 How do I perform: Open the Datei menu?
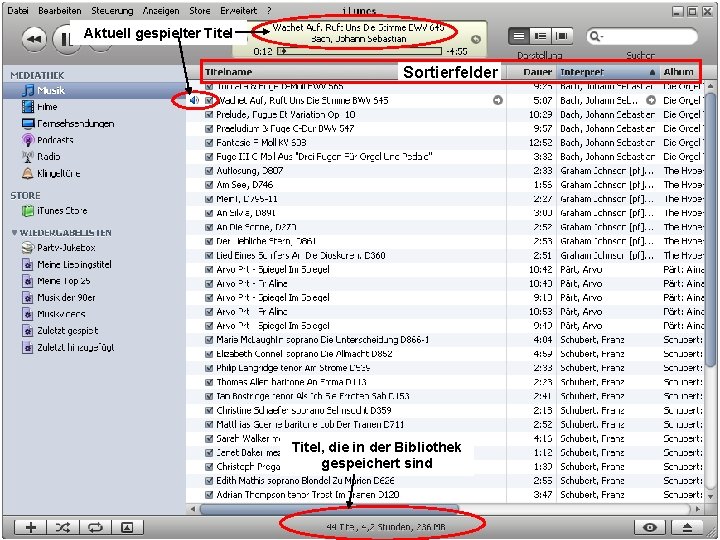coord(18,10)
